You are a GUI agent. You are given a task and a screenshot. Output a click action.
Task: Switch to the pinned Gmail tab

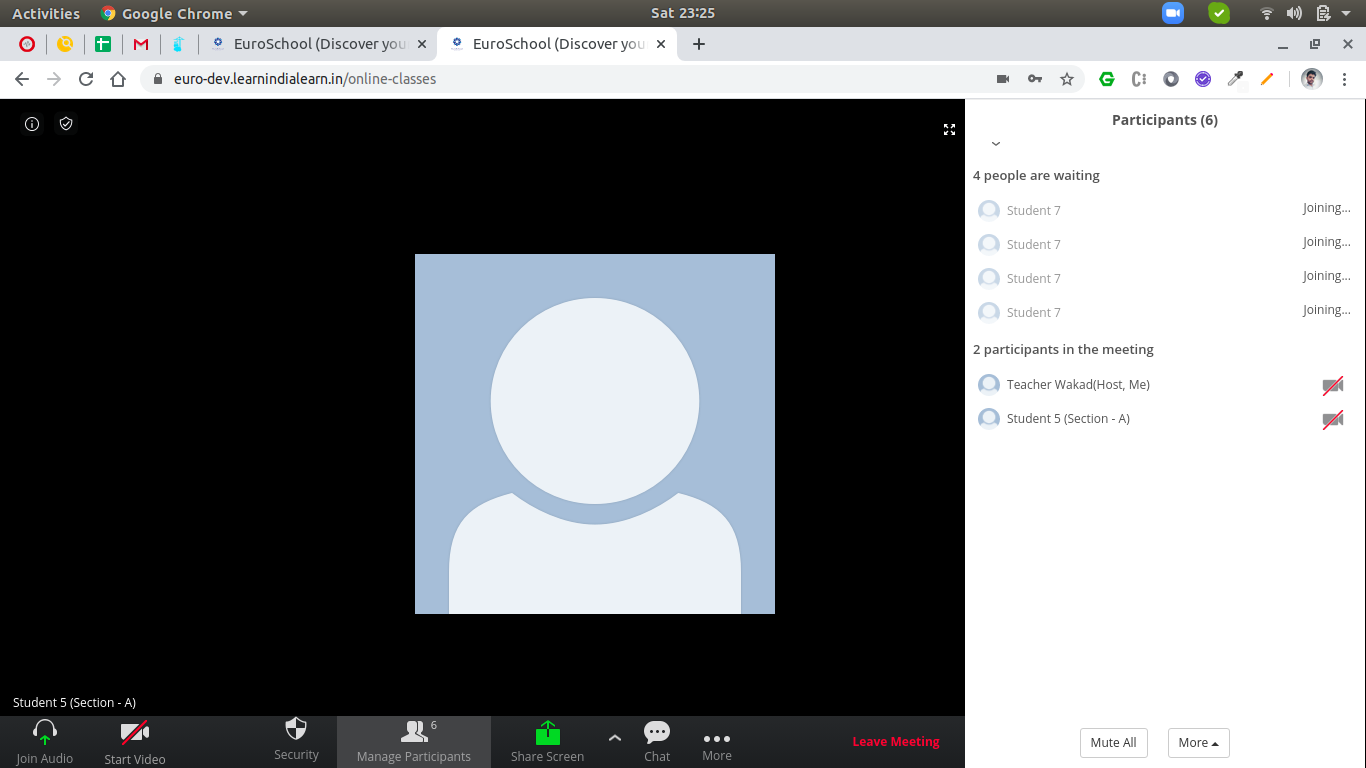pyautogui.click(x=141, y=44)
